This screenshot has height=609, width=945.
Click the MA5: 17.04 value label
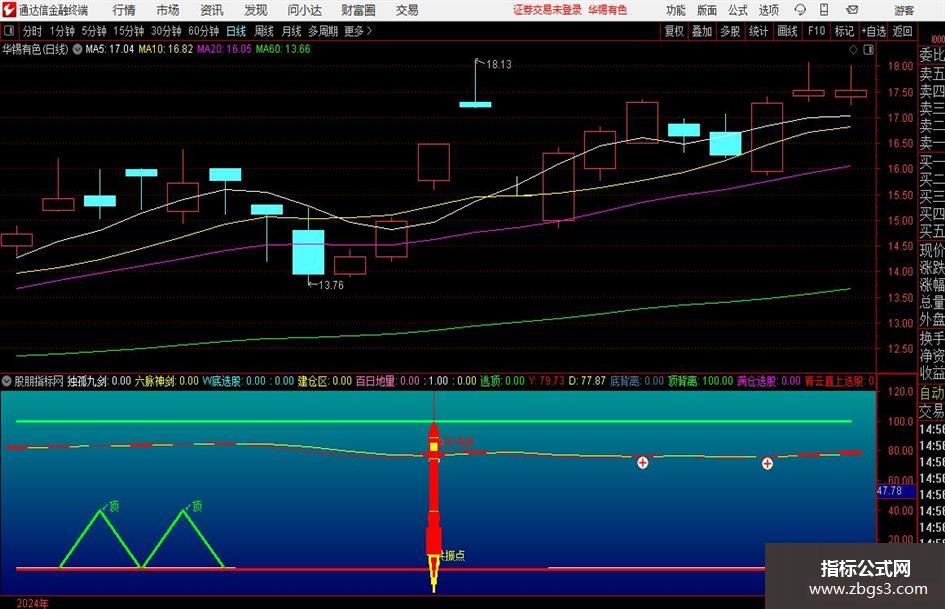tap(110, 49)
